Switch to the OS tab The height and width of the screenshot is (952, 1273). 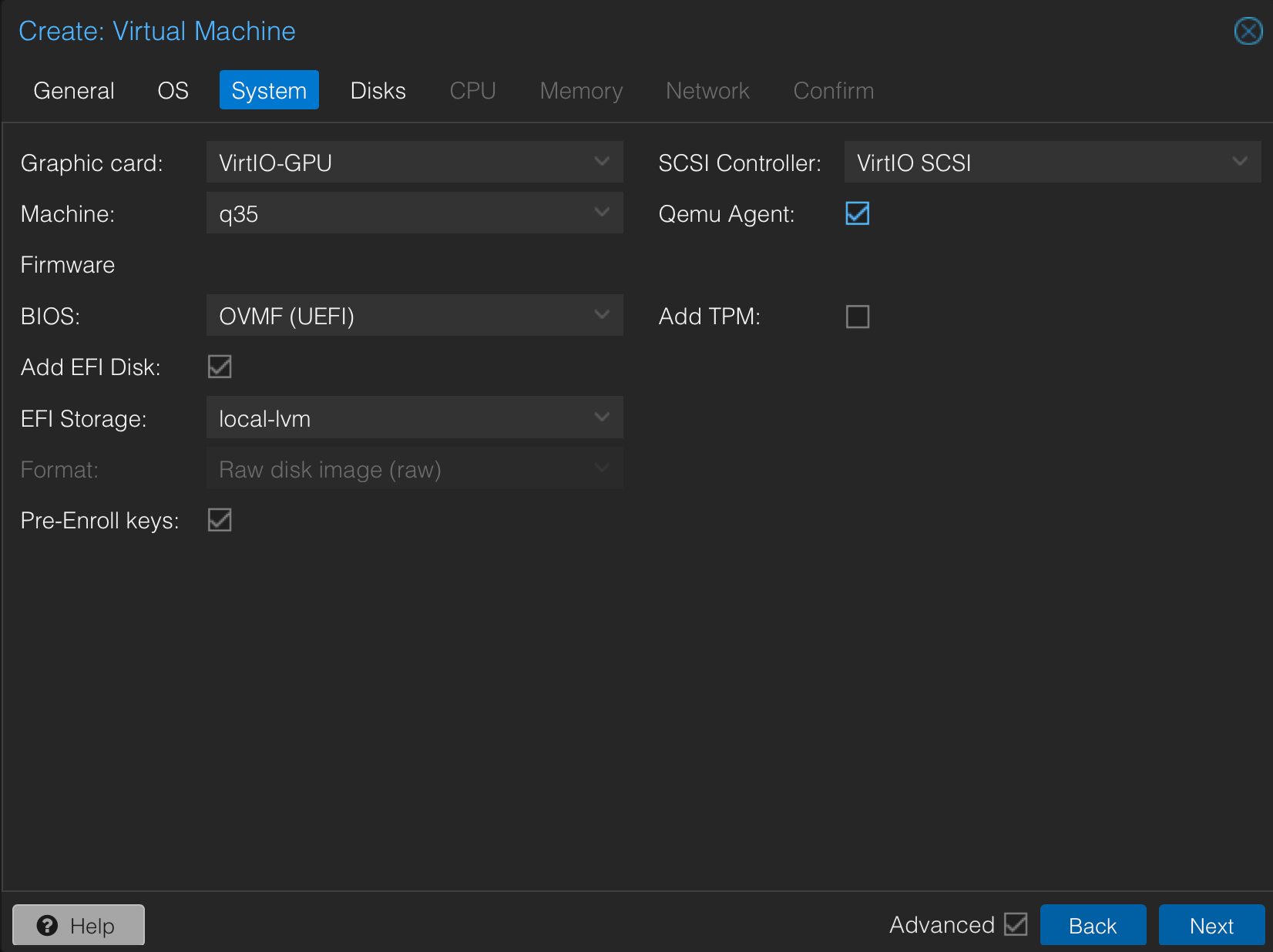173,91
